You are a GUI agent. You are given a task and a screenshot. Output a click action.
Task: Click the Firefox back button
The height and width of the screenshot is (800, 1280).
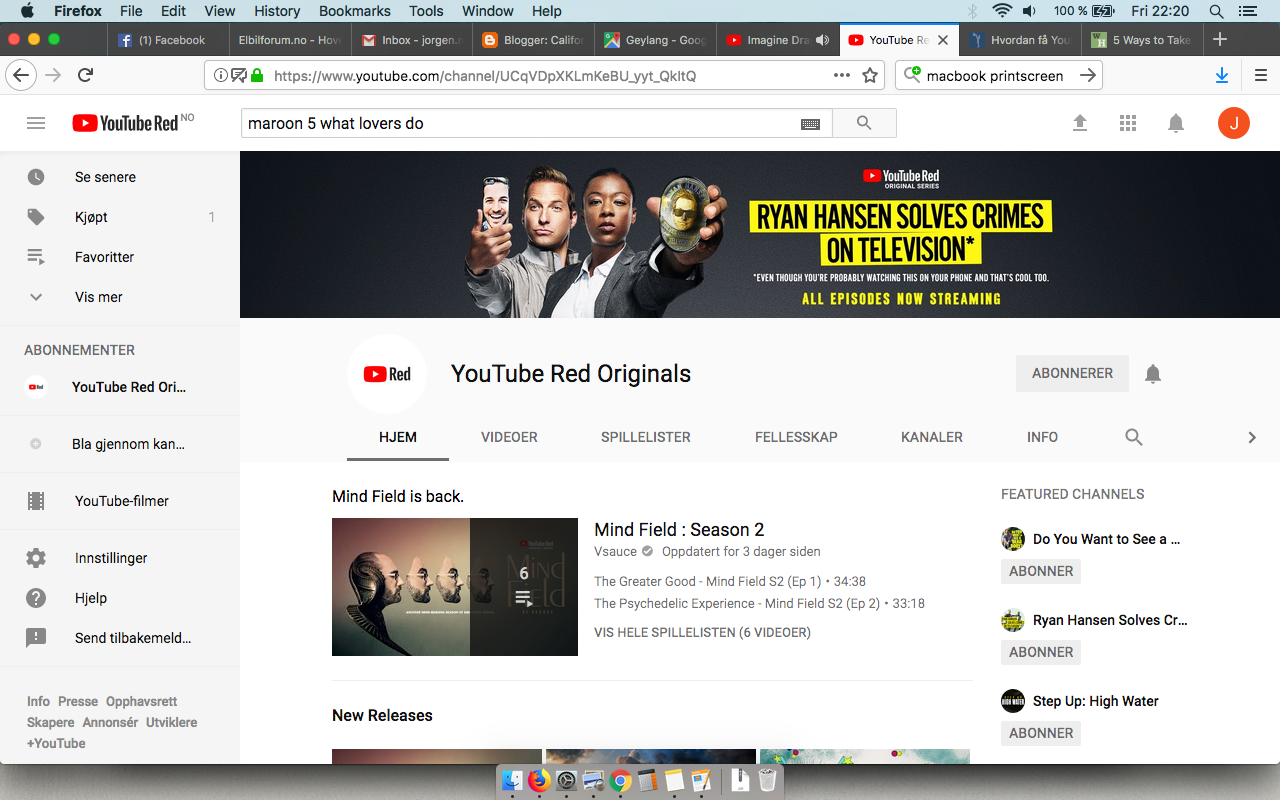[x=21, y=75]
